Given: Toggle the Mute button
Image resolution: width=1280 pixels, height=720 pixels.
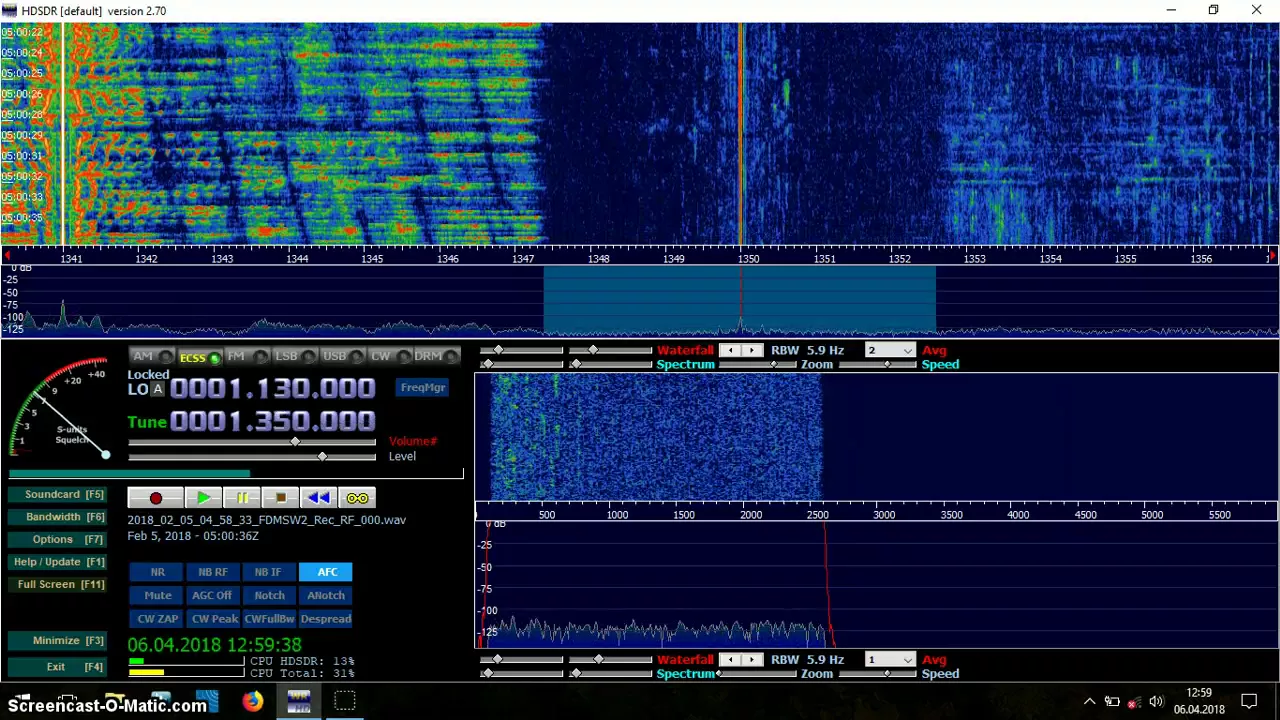Looking at the screenshot, I should 157,595.
